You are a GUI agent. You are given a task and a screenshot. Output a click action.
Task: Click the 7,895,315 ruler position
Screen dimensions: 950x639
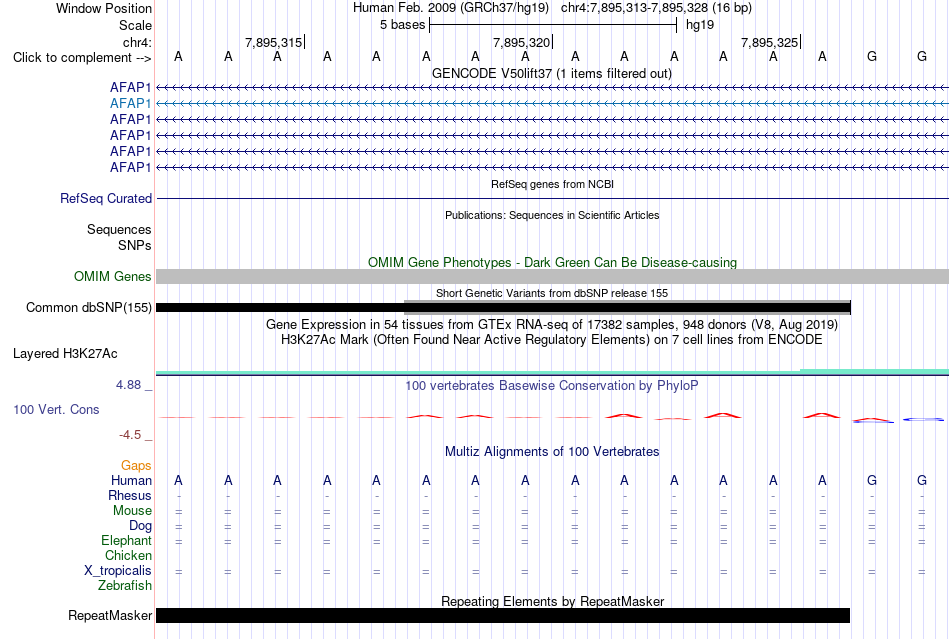pos(273,42)
